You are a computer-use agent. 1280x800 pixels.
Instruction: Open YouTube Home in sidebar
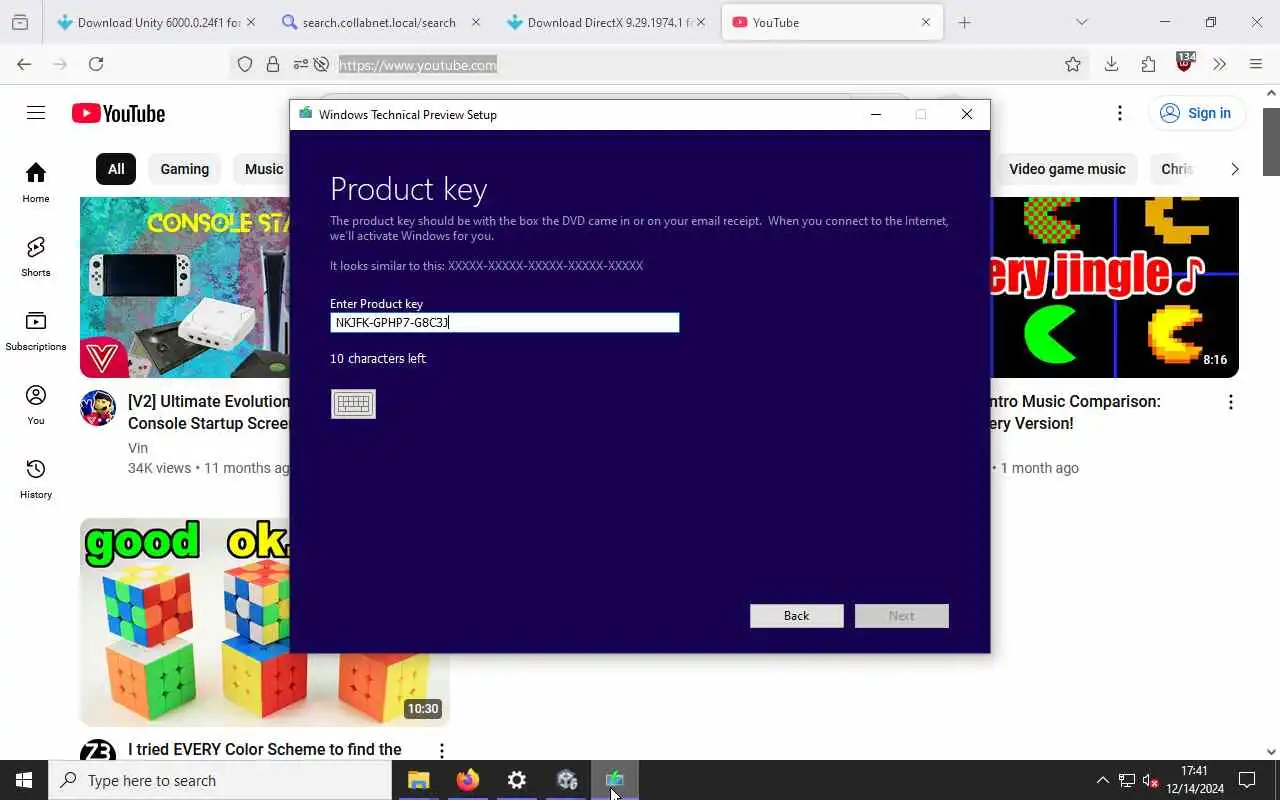(36, 182)
